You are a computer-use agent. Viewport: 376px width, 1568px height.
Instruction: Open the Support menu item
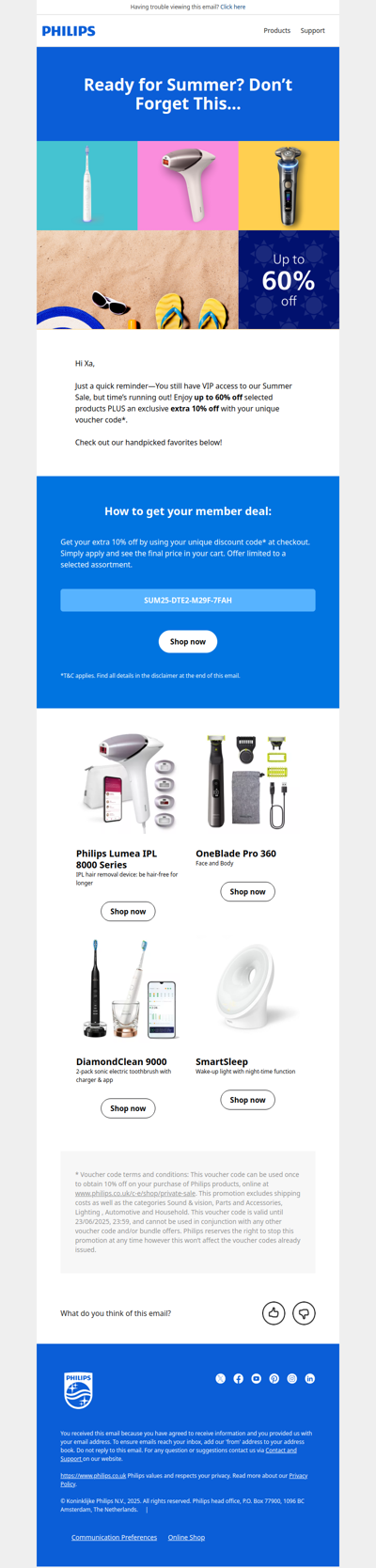pyautogui.click(x=313, y=31)
